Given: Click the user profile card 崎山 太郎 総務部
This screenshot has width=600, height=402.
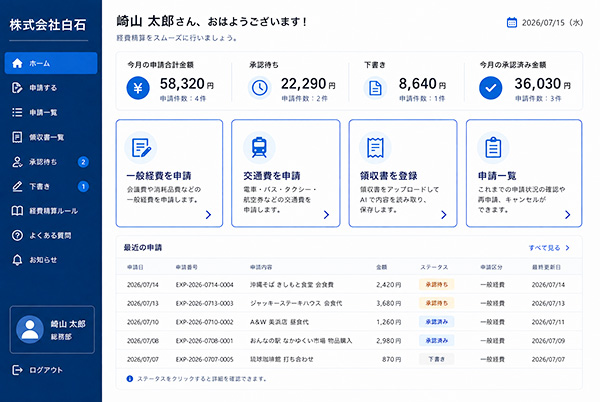Looking at the screenshot, I should (52, 329).
